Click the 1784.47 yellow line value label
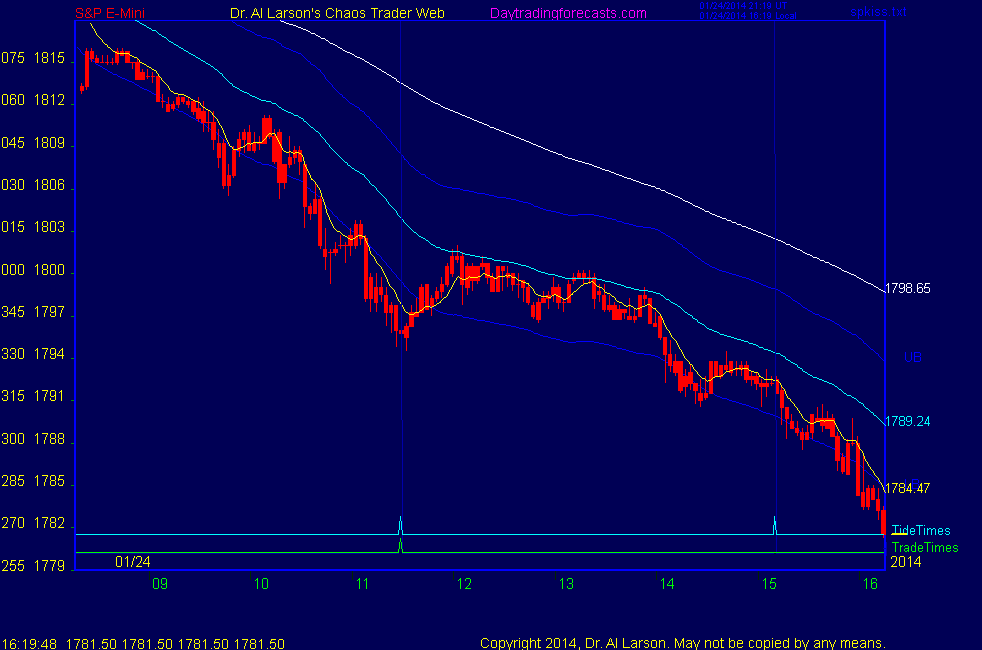The height and width of the screenshot is (650, 982). click(907, 488)
